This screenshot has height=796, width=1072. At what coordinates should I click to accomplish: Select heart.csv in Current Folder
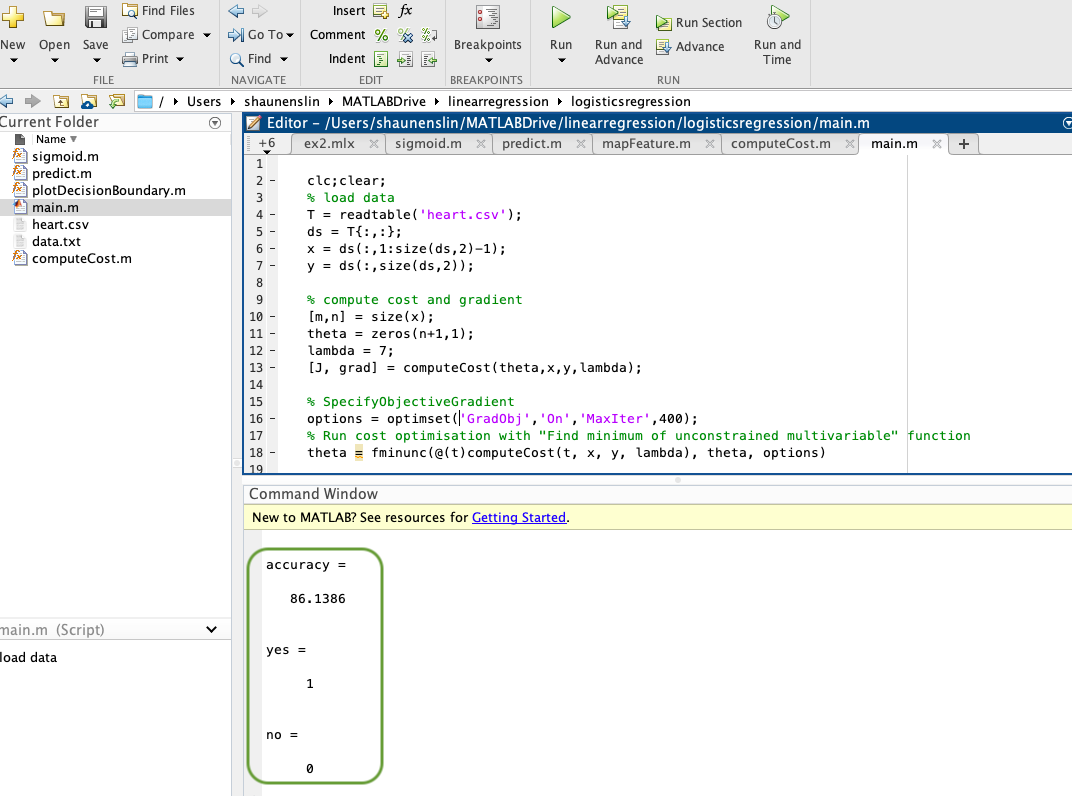click(x=60, y=224)
